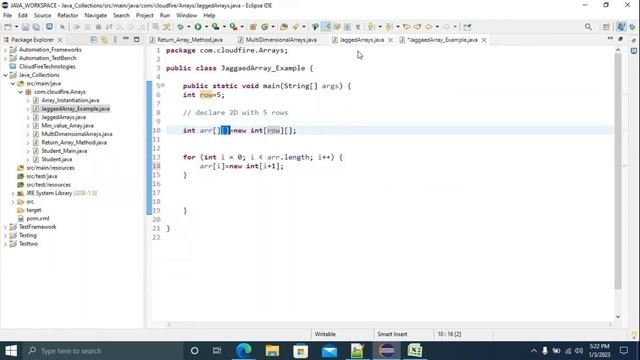This screenshot has height=360, width=640.
Task: Open the Refactor menu
Action: click(x=68, y=16)
